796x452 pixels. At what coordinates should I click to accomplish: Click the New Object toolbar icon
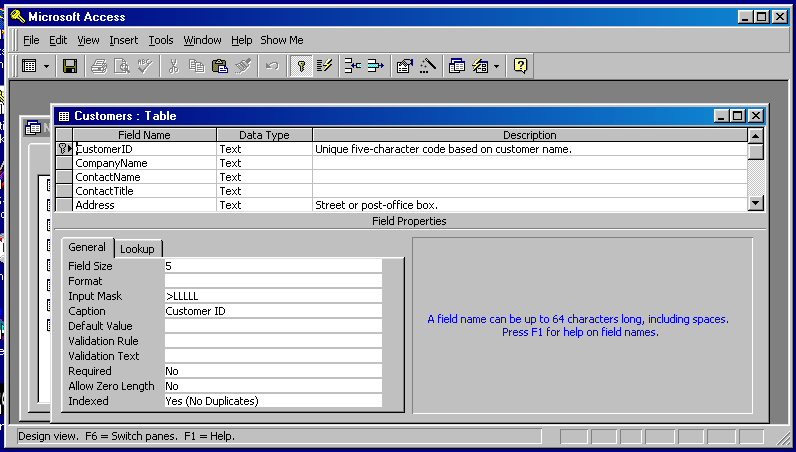point(480,66)
